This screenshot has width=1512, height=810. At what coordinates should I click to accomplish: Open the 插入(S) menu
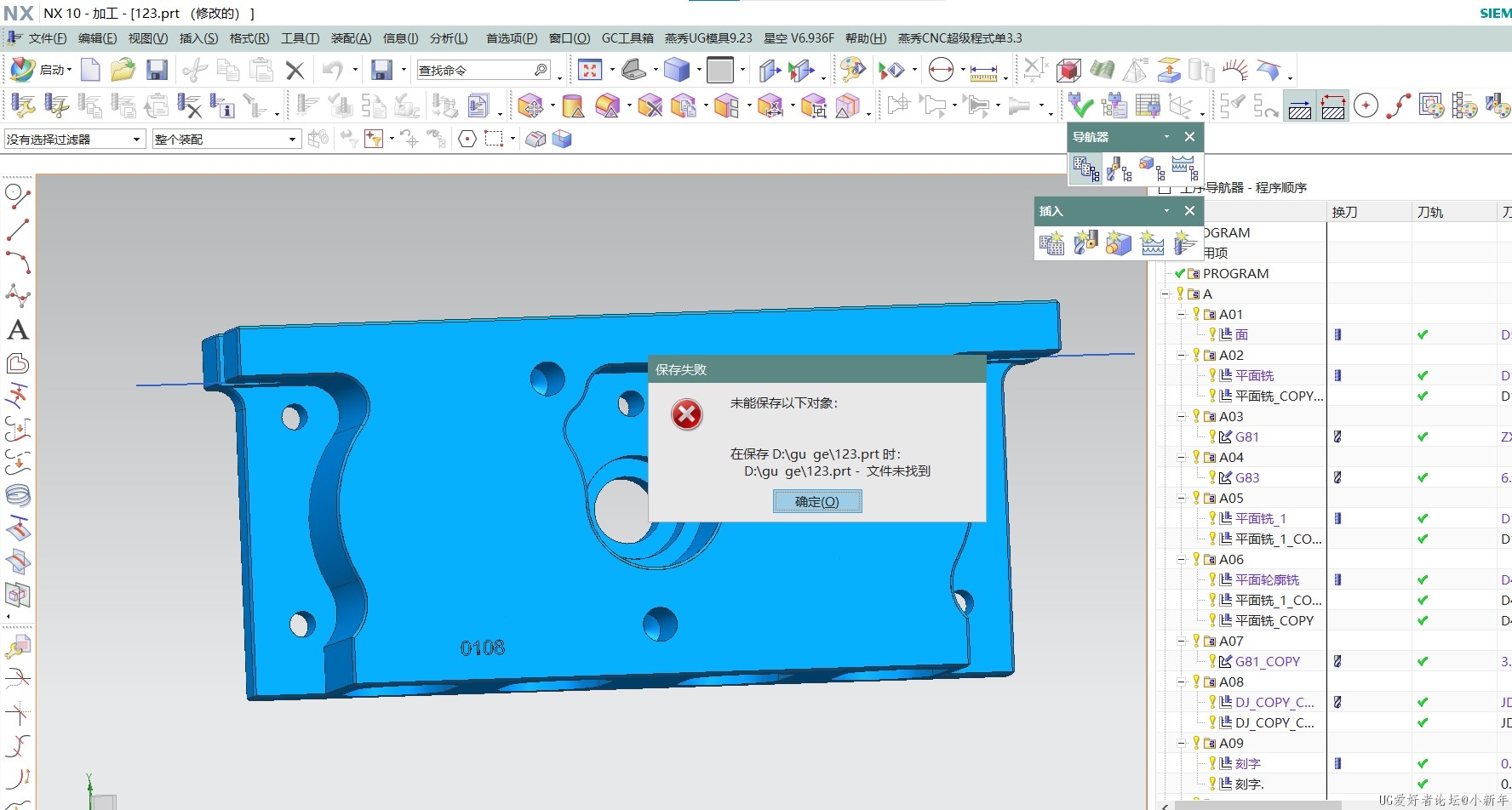pyautogui.click(x=198, y=38)
